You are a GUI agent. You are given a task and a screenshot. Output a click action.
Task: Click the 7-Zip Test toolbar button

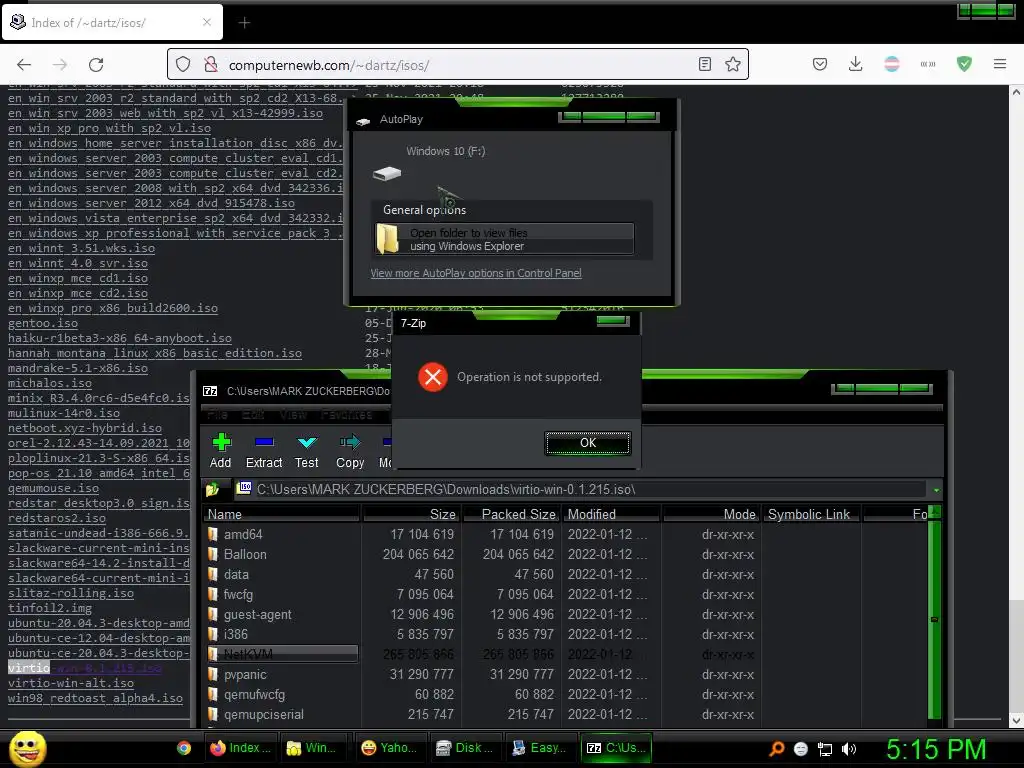tap(306, 451)
